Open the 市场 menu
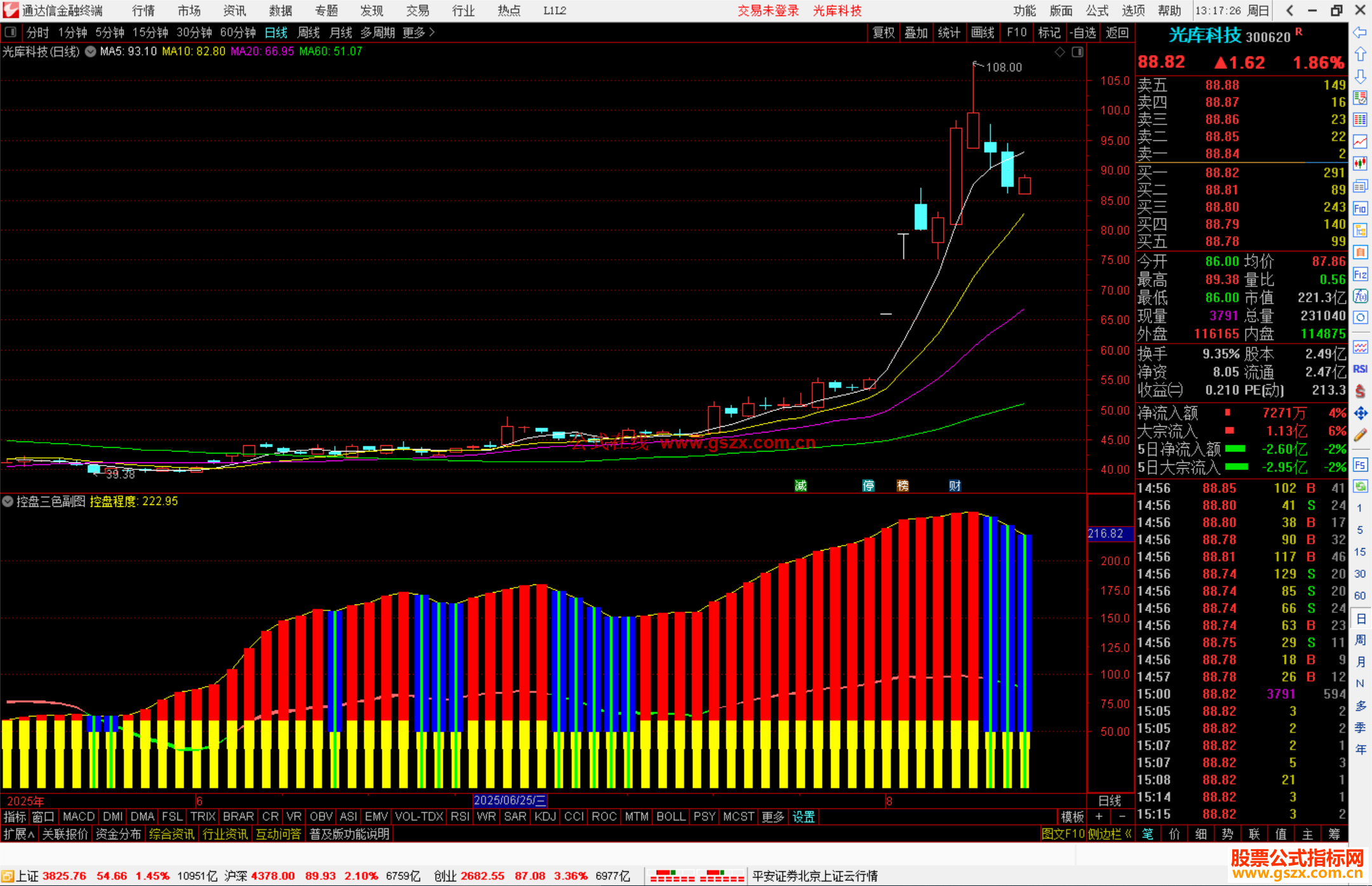Viewport: 1372px width, 886px height. coord(189,11)
